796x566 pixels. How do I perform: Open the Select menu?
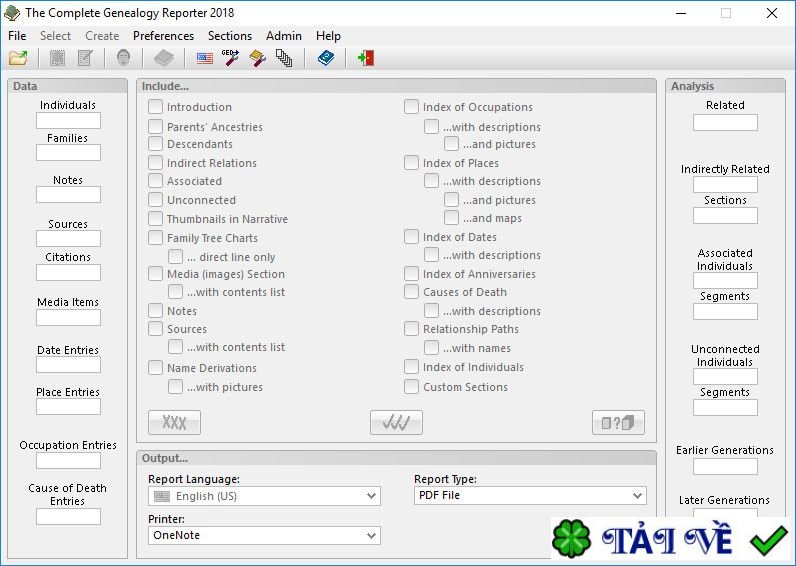coord(55,36)
